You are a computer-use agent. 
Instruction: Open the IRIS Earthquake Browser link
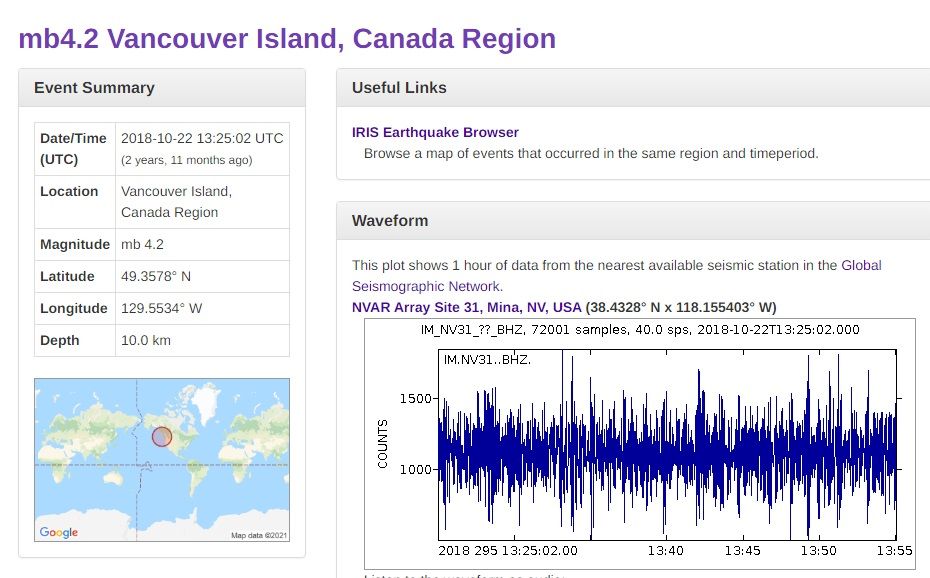(x=435, y=132)
